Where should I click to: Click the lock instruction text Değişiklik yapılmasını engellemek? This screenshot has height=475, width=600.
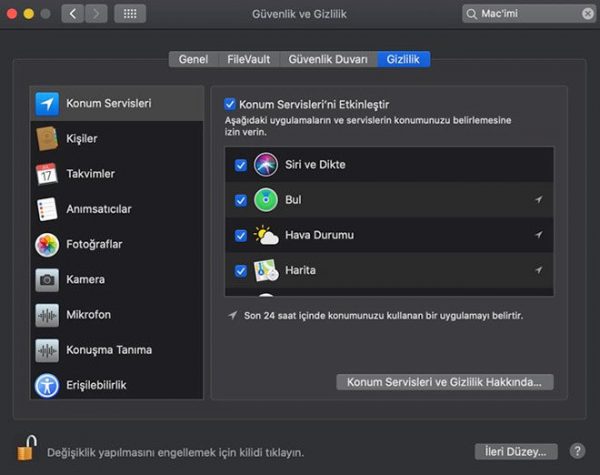pos(175,453)
